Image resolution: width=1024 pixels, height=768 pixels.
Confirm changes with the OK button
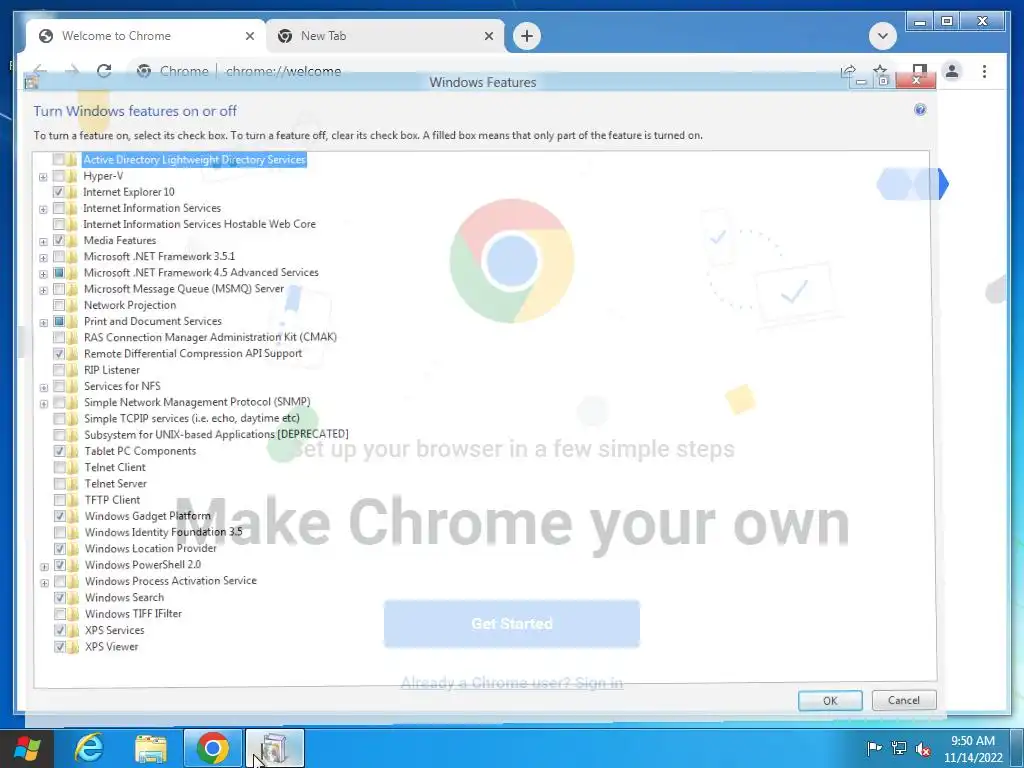tap(829, 700)
